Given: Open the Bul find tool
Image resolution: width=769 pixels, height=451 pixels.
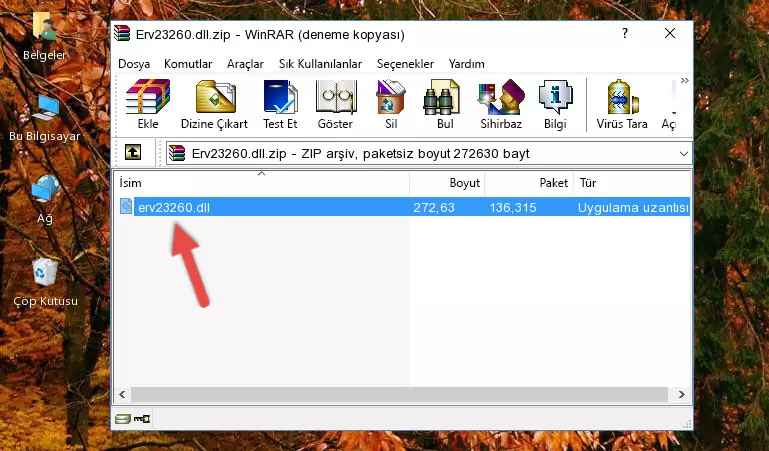Looking at the screenshot, I should [443, 104].
